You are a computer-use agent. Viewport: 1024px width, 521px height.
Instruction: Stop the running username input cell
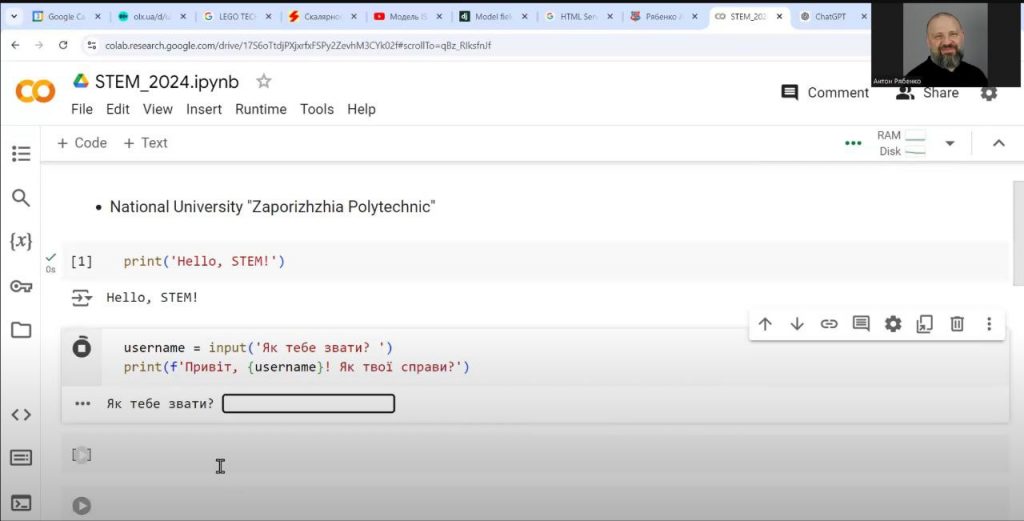(x=82, y=347)
